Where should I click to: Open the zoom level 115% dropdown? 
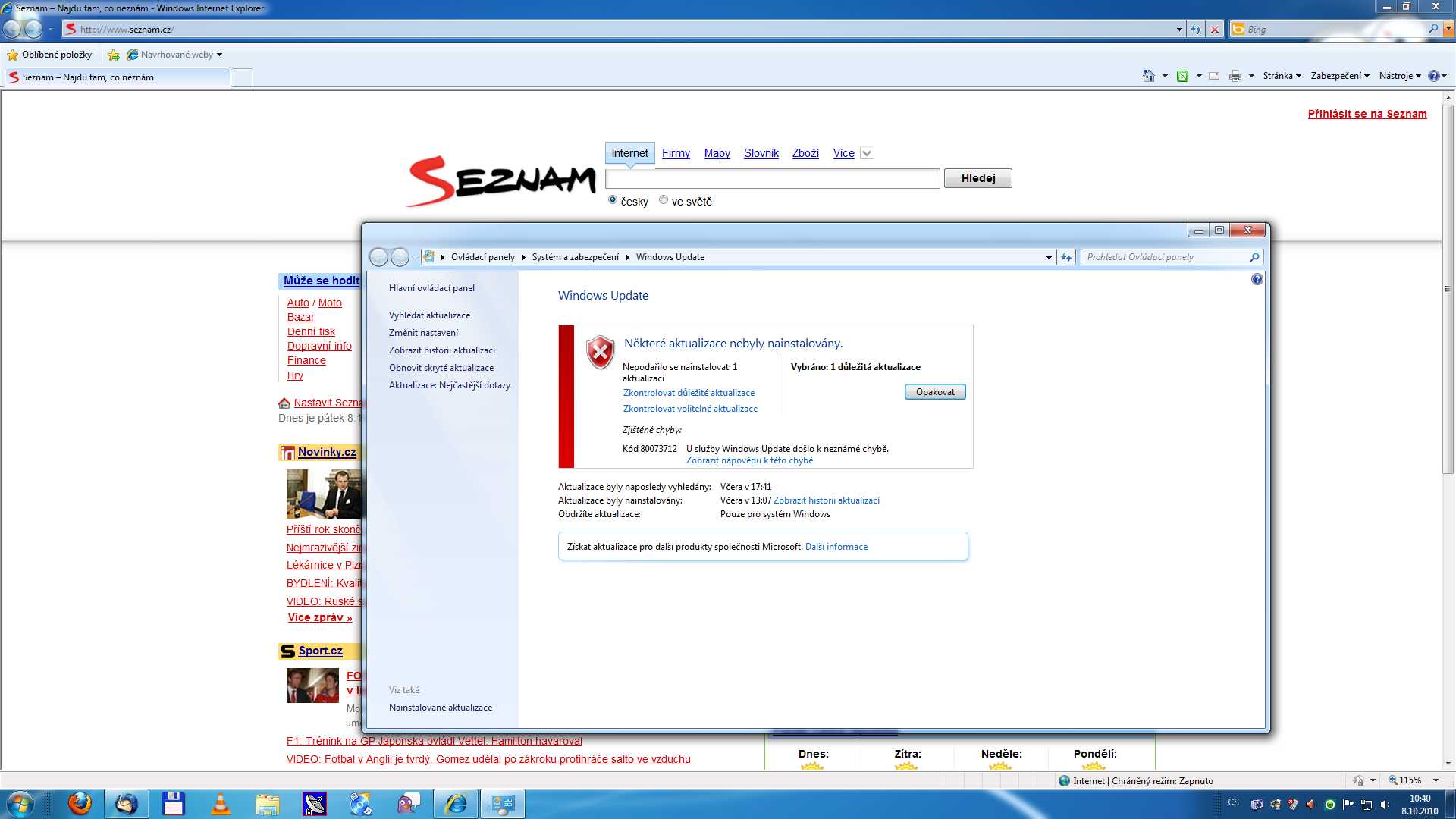click(x=1436, y=780)
